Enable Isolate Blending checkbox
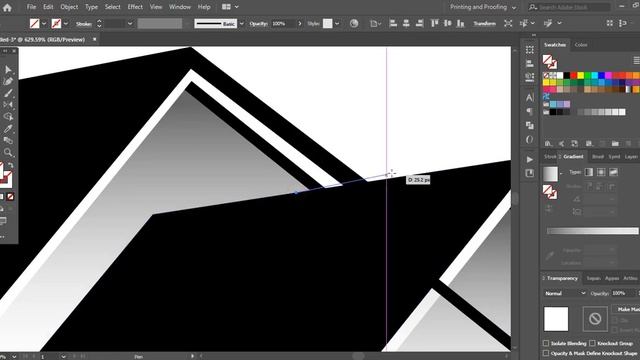The height and width of the screenshot is (360, 640). [x=546, y=343]
